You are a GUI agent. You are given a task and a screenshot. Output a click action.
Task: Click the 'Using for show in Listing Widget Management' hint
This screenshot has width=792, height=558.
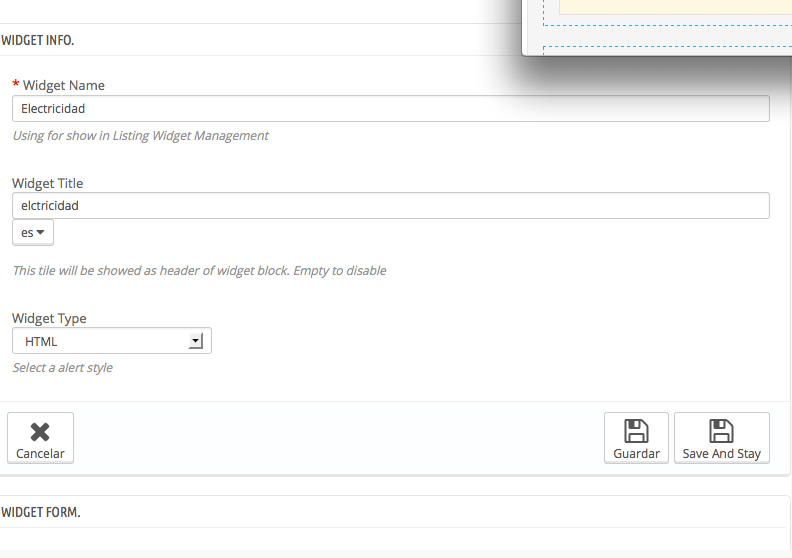coord(140,136)
